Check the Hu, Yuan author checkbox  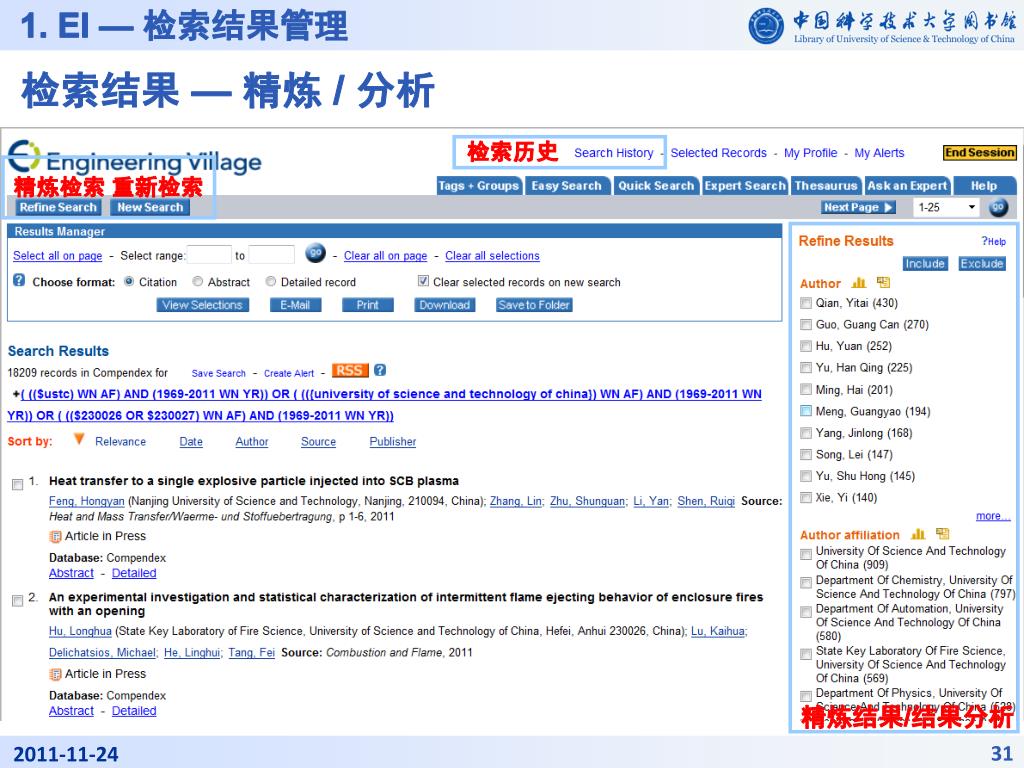806,346
